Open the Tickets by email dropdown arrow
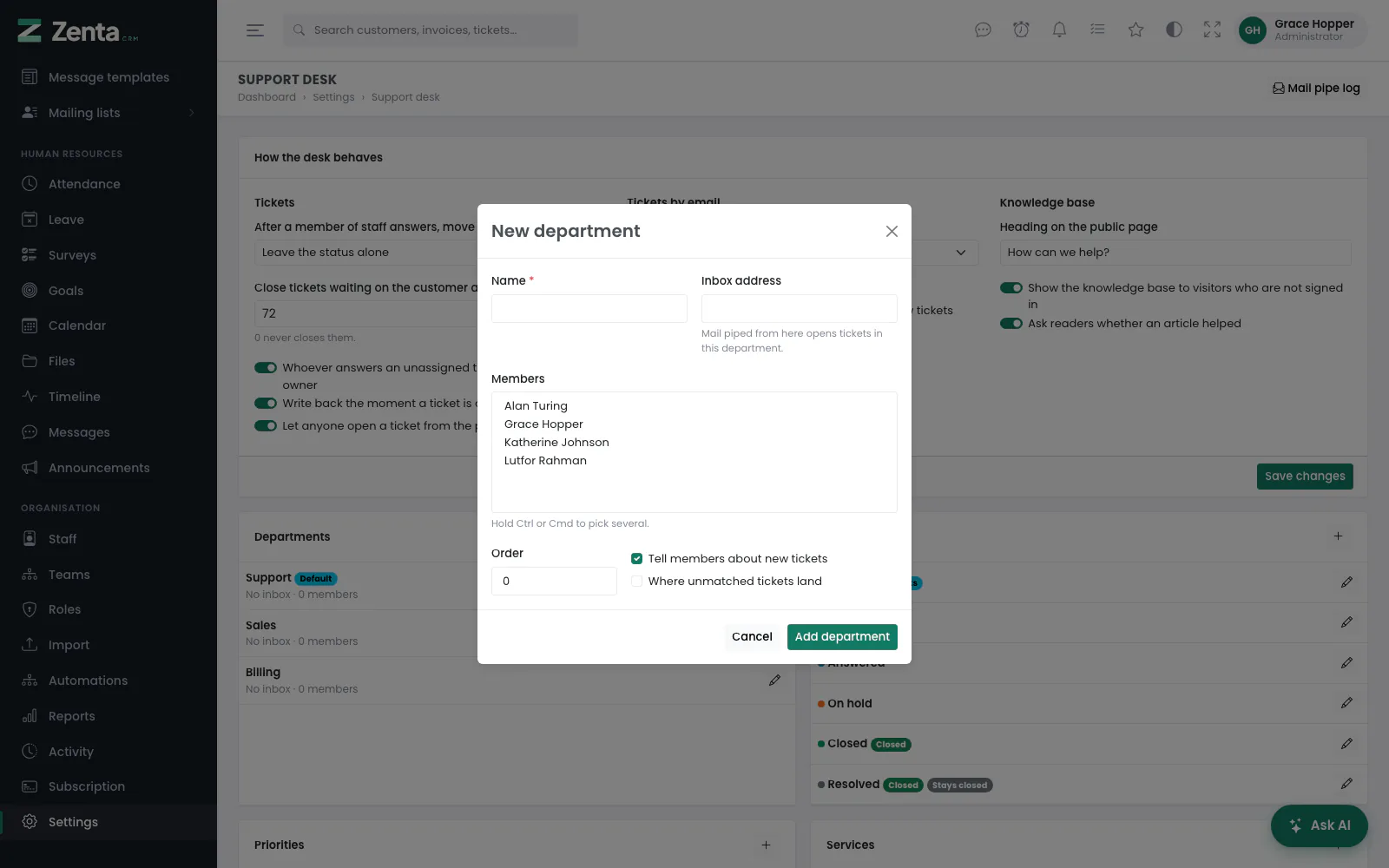 point(961,253)
